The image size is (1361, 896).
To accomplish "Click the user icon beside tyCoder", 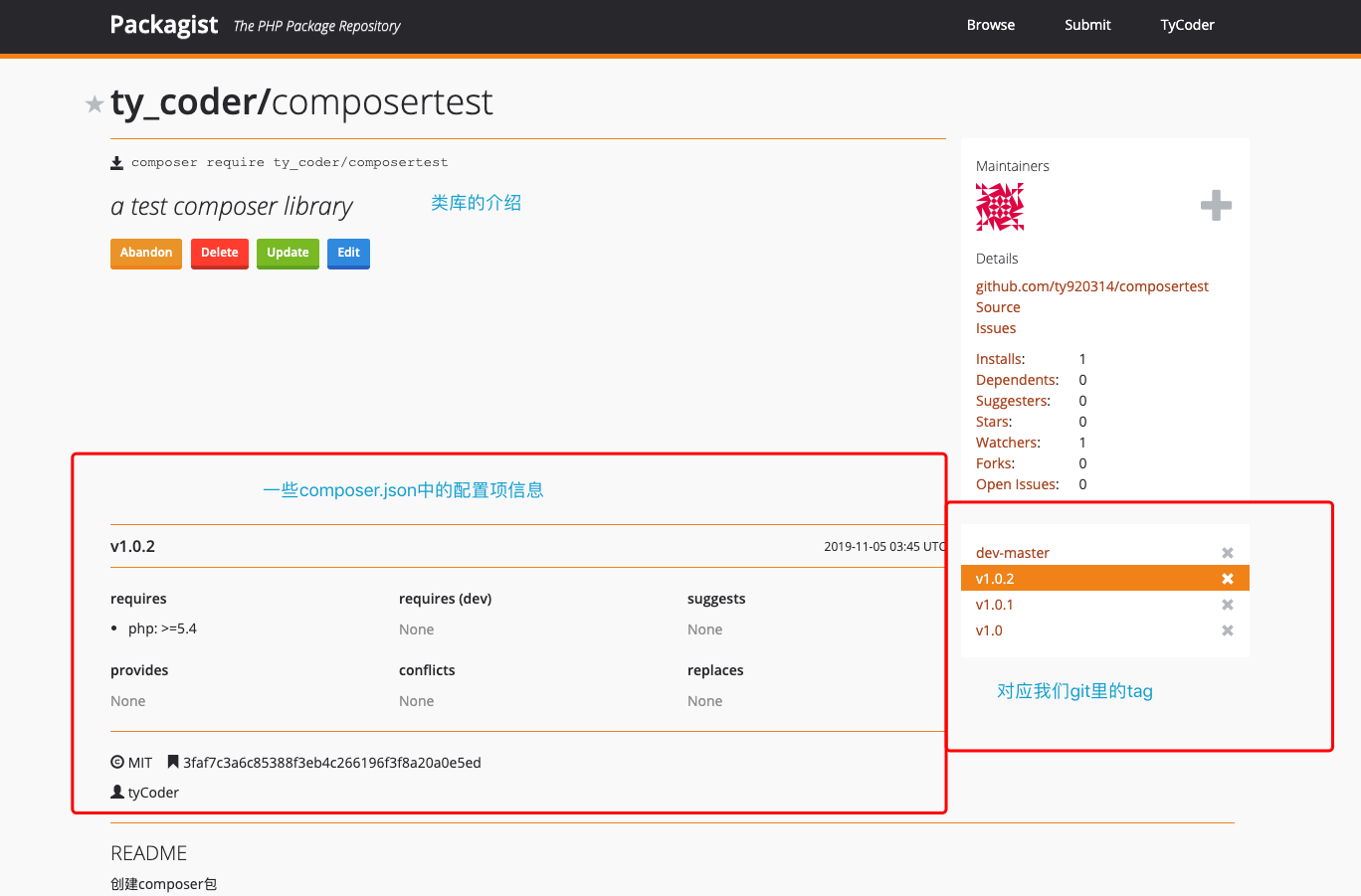I will (117, 793).
